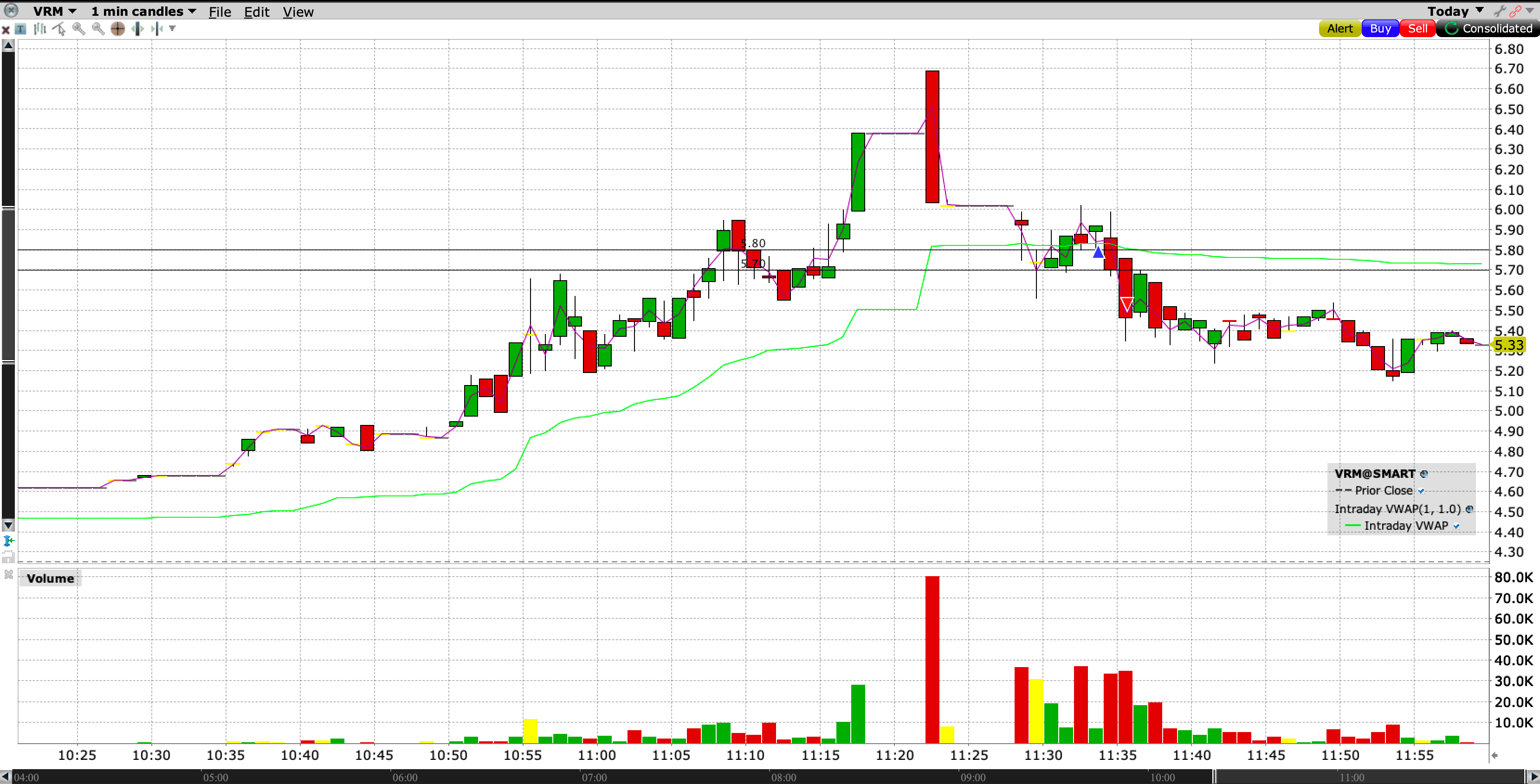Screen dimensions: 1540x784
Task: Open chart configuration wrench icon
Action: click(x=1499, y=11)
